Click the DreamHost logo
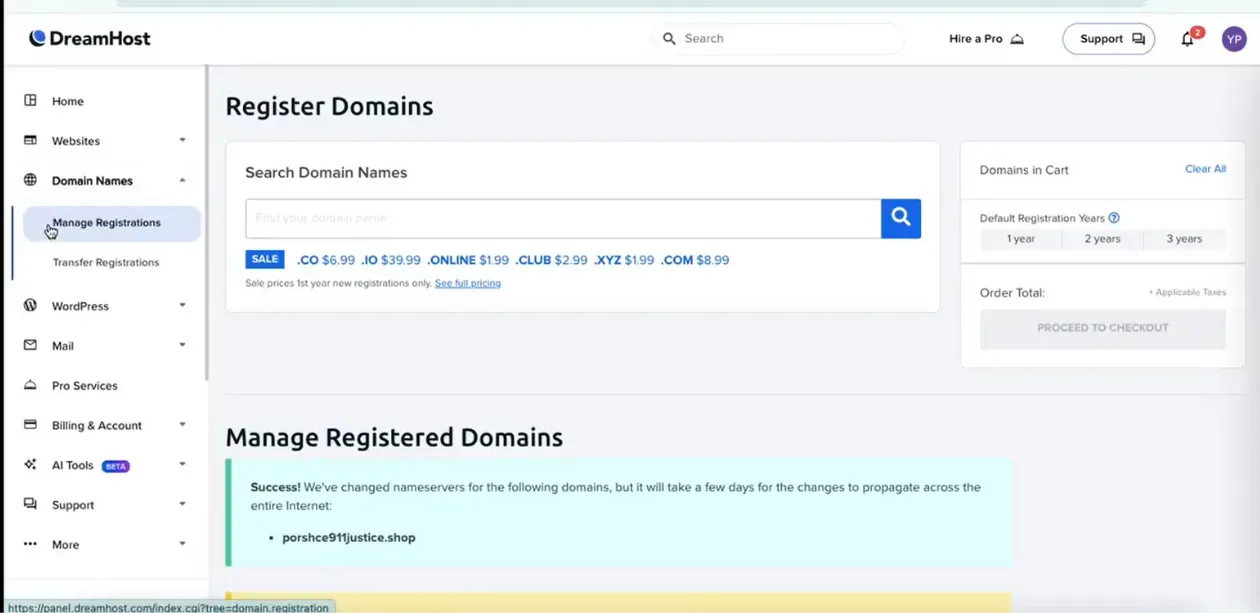Screen dimensions: 1260x613 click(89, 38)
